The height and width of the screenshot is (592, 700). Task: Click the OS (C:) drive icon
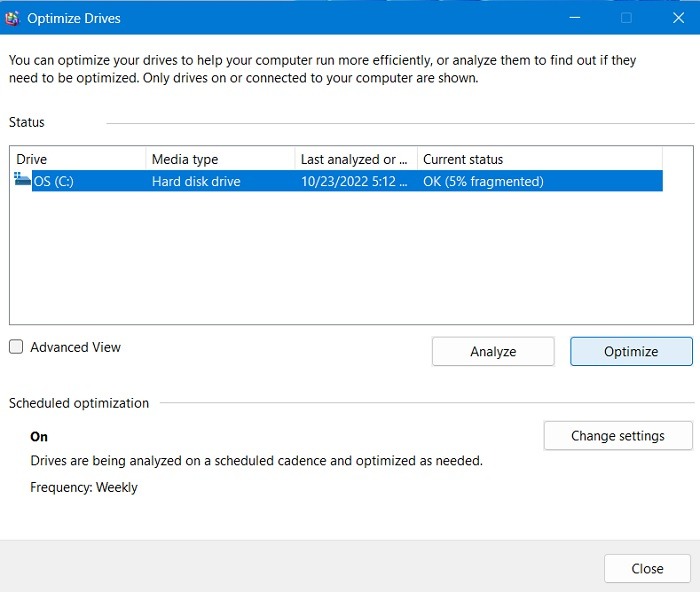(22, 179)
